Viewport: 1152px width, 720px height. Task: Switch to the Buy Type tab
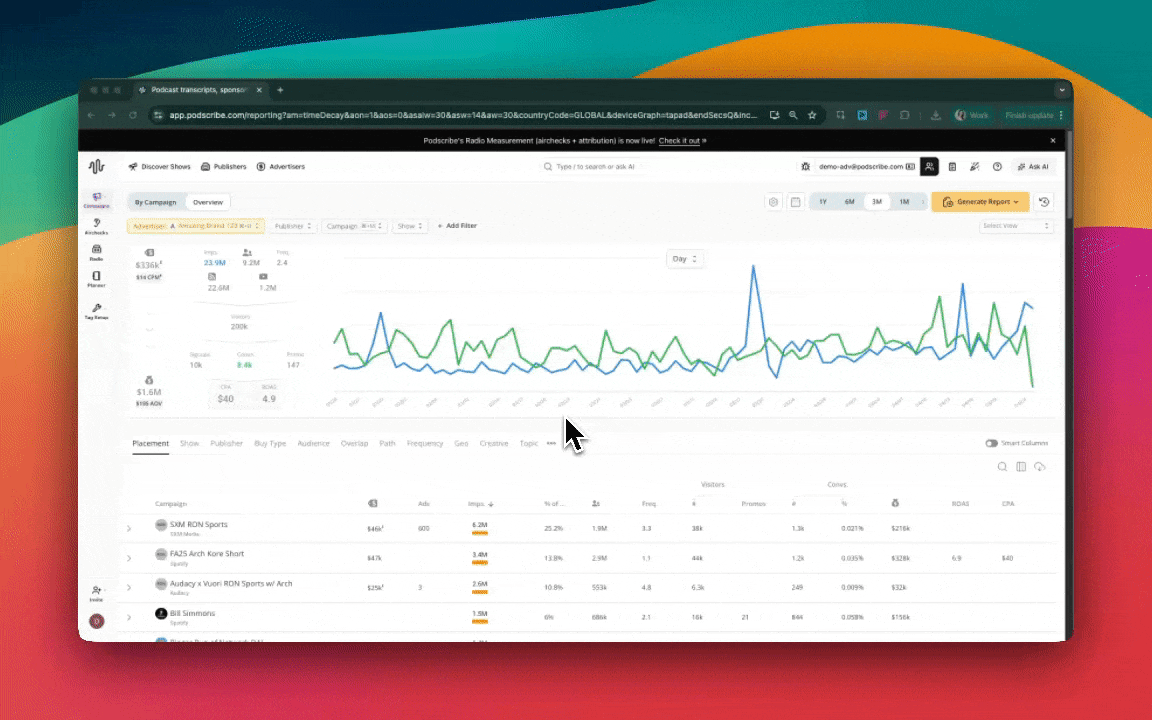(x=270, y=443)
